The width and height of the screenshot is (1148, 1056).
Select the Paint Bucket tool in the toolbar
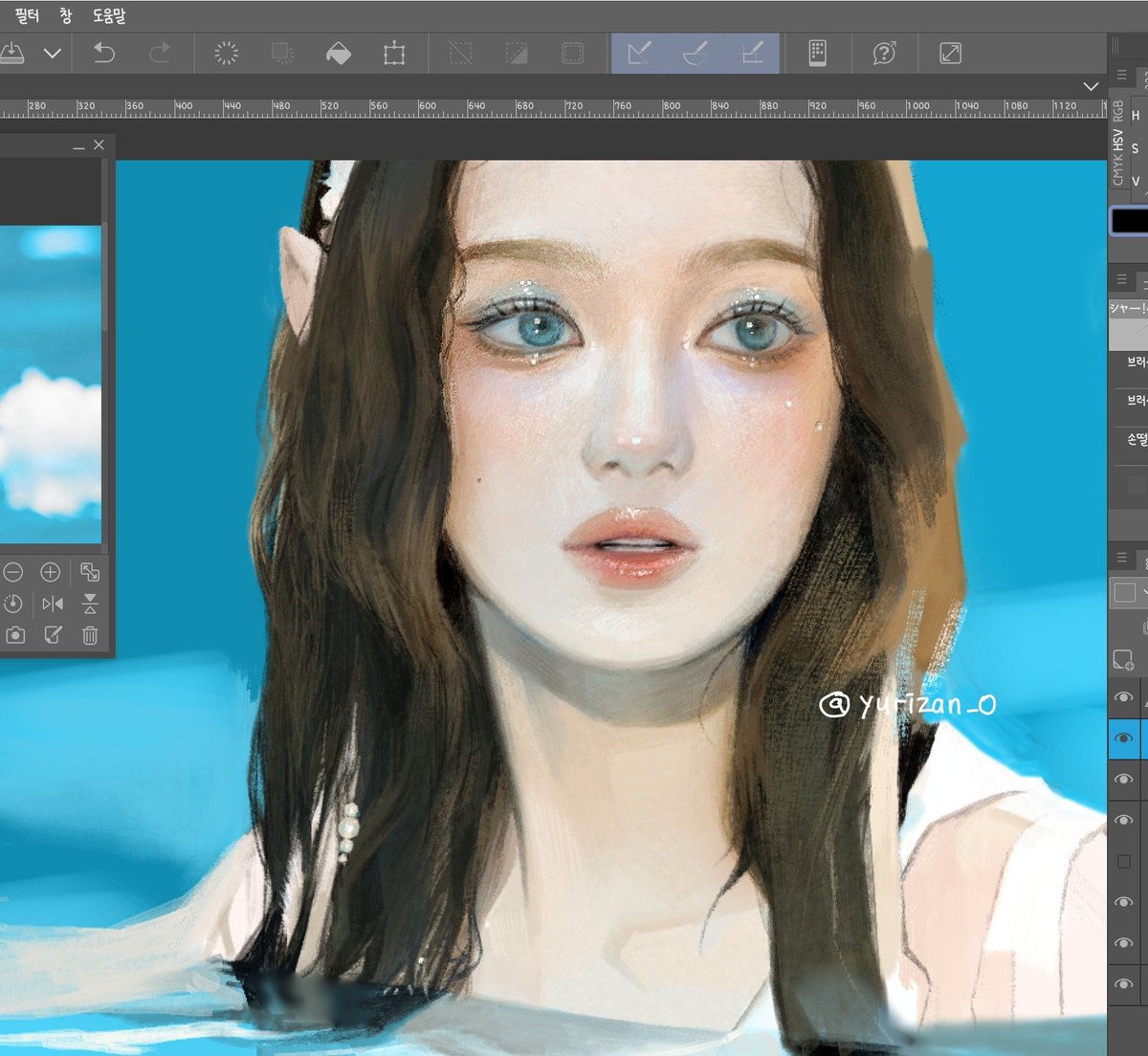pyautogui.click(x=341, y=54)
